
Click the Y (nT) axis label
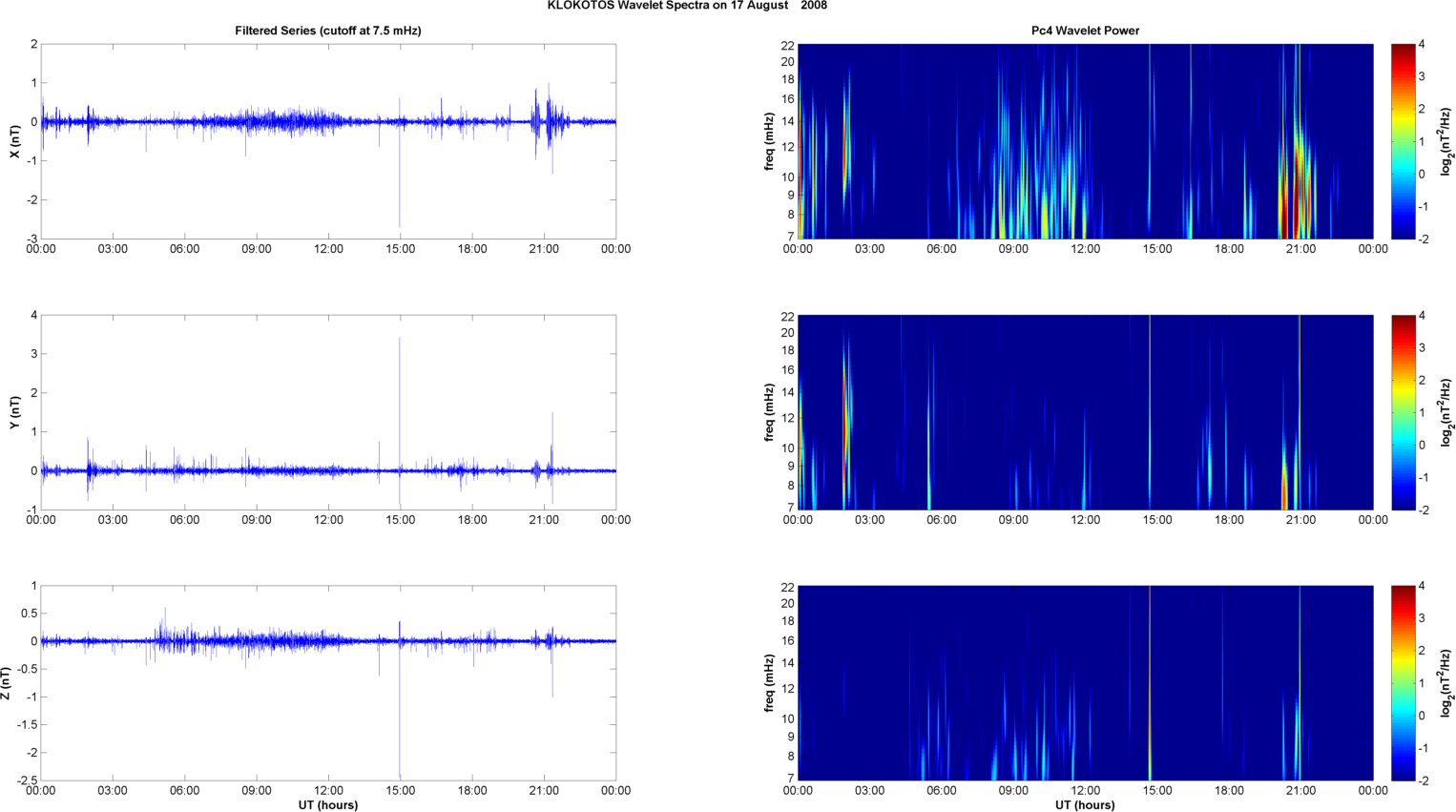pos(15,412)
